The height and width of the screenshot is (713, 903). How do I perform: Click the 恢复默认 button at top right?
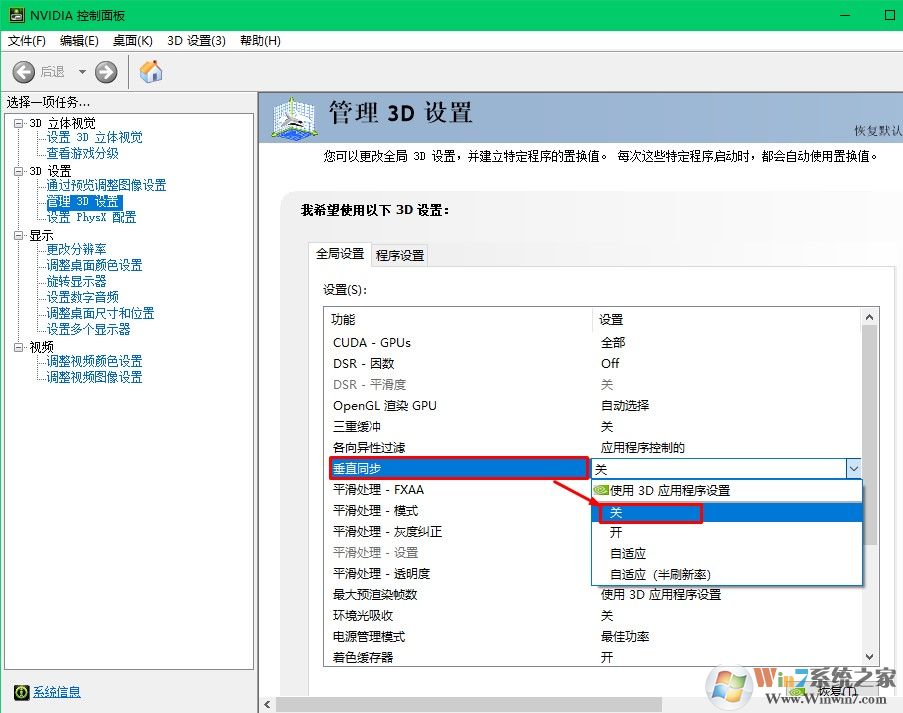click(x=877, y=131)
